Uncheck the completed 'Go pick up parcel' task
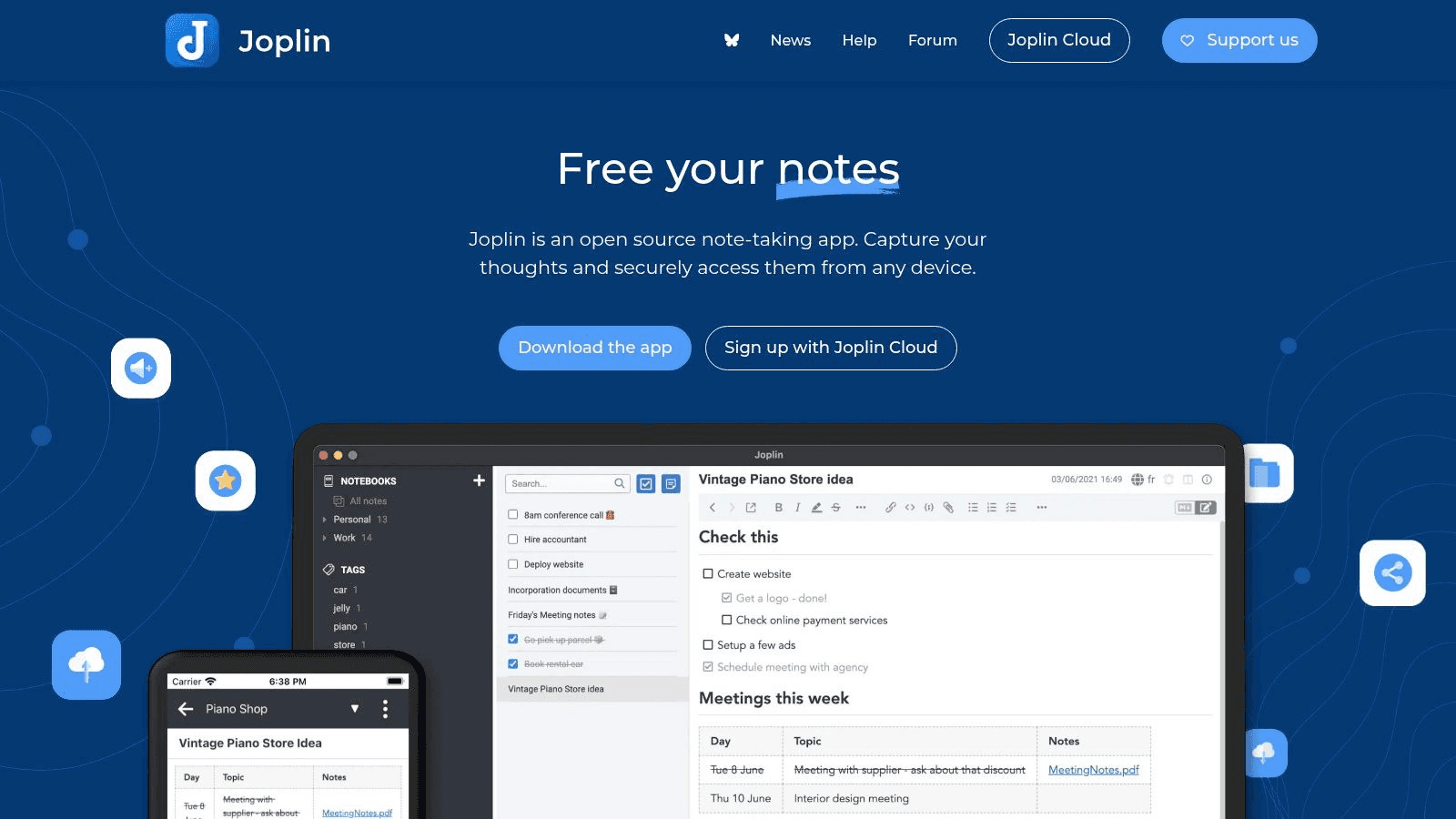Image resolution: width=1456 pixels, height=819 pixels. click(512, 639)
